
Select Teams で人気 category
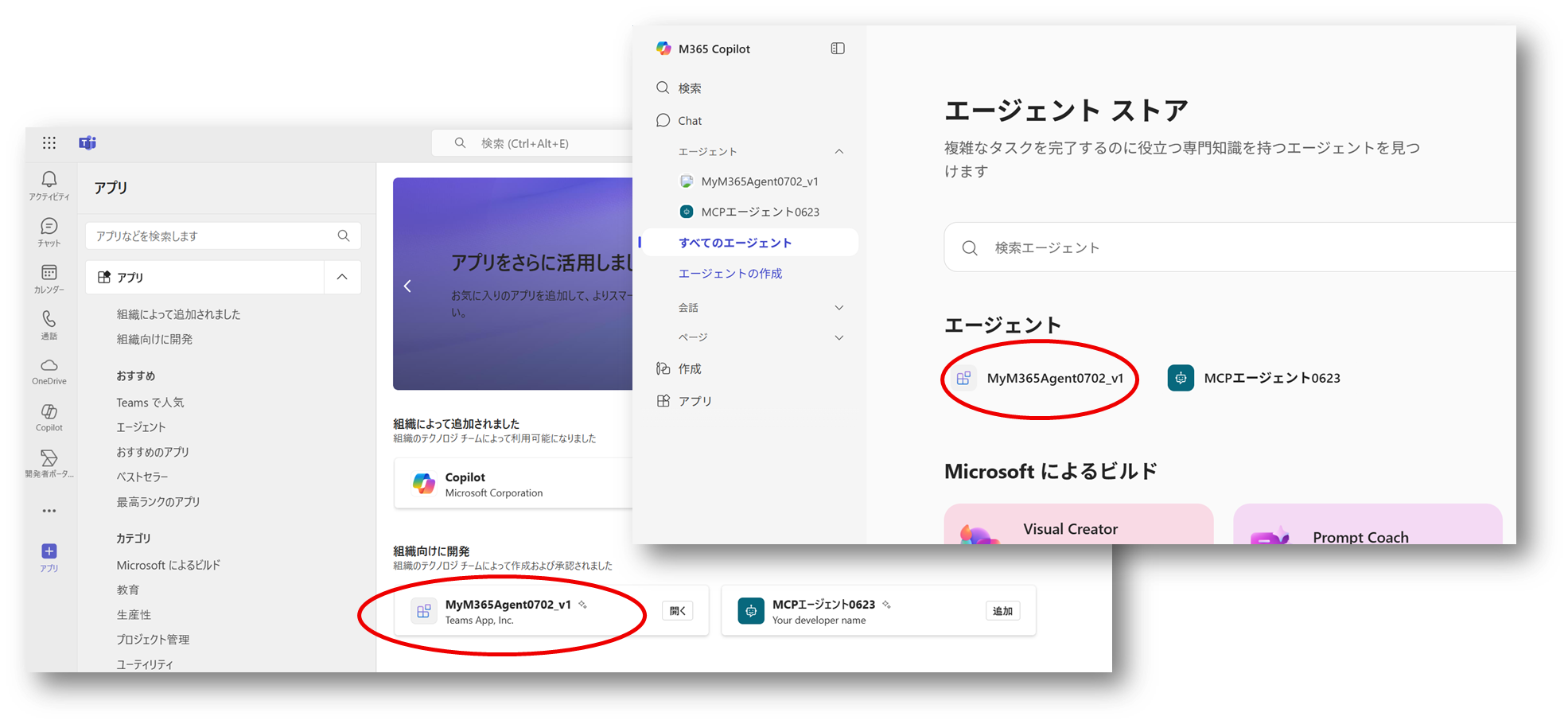(150, 403)
